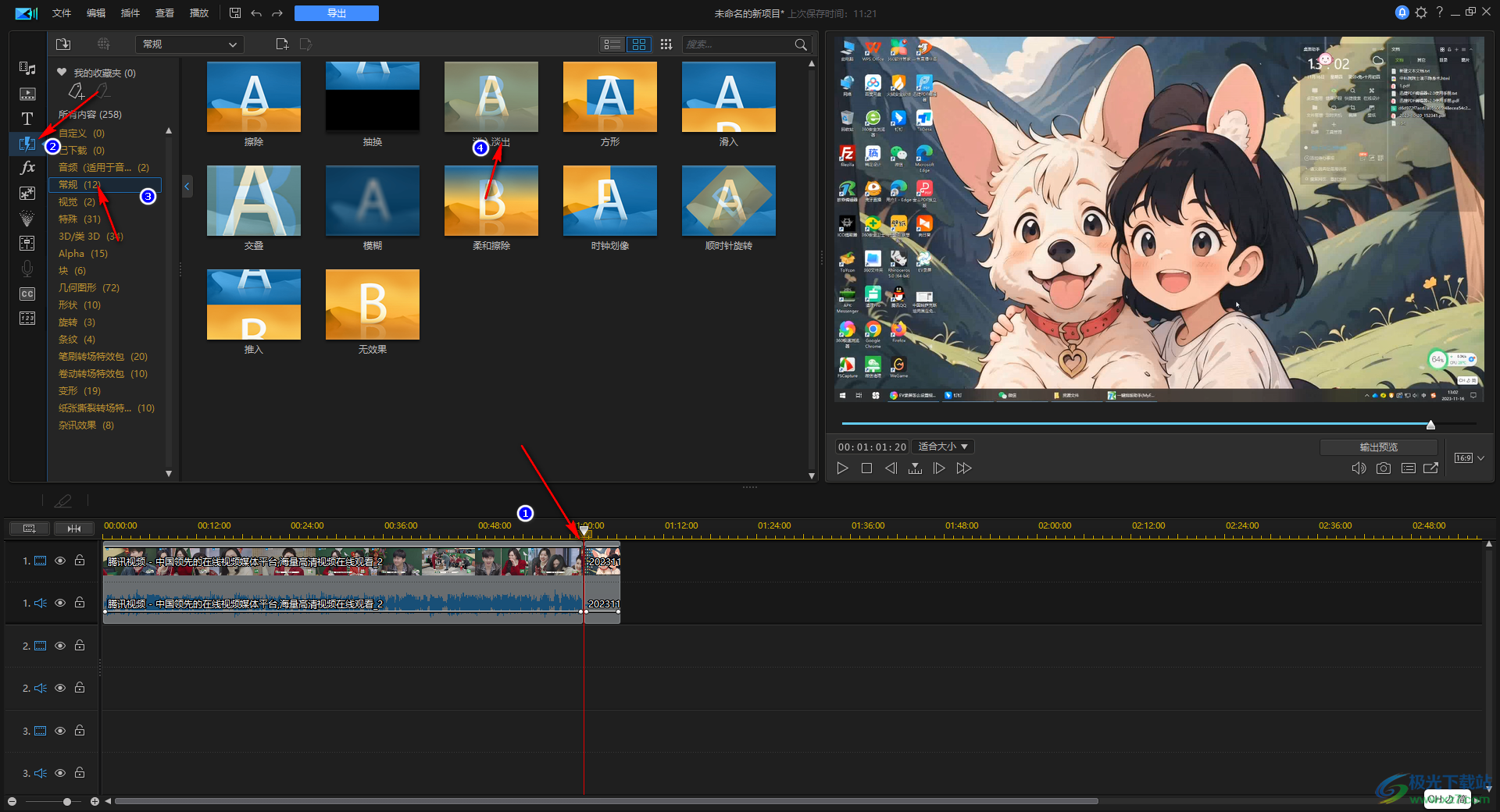Click the category list scroll up arrow
Viewport: 1500px width, 812px height.
(169, 131)
